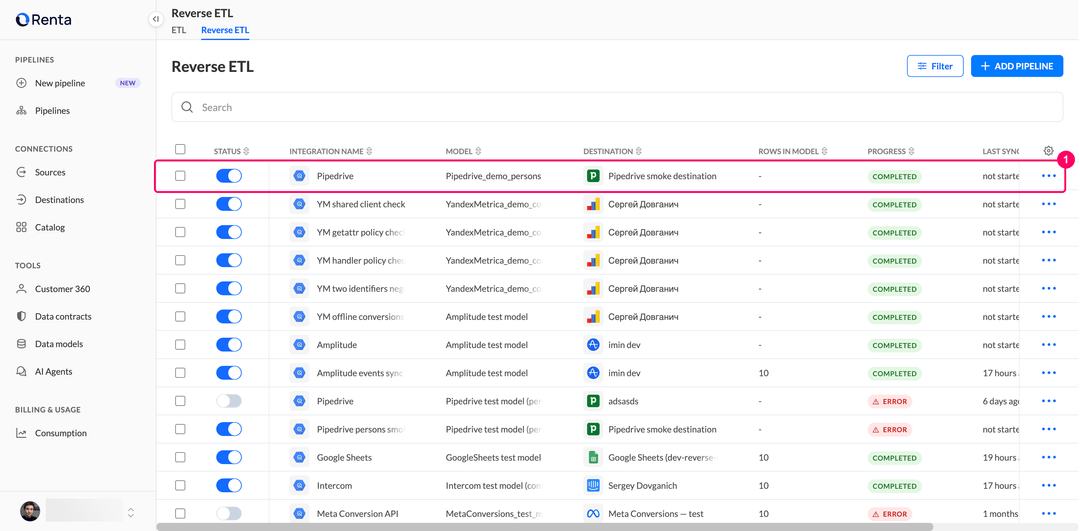Screen dimensions: 1080x531
Task: Check the box for Google Sheets row
Action: (180, 457)
